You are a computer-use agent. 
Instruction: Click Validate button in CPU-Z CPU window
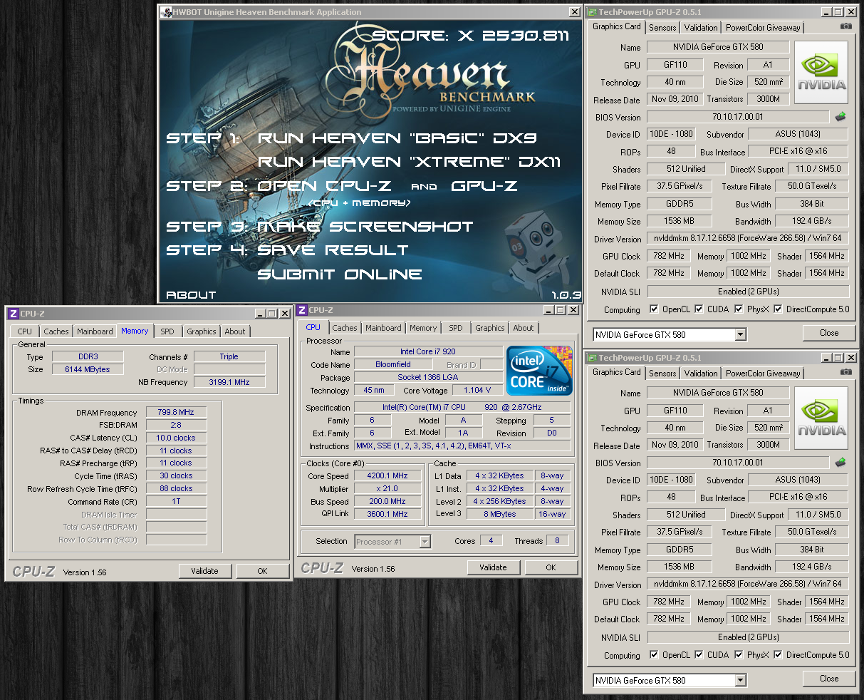(493, 567)
